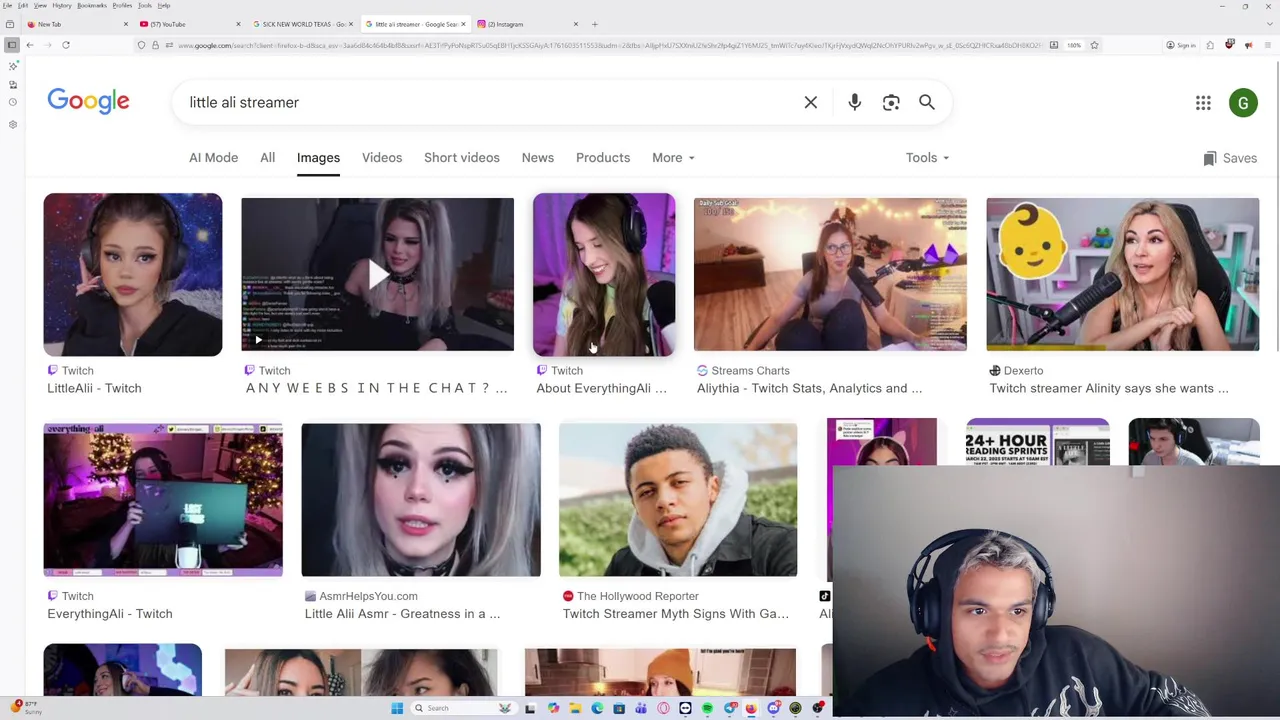Open Microsoft Edge from the taskbar
Viewport: 1280px width, 720px height.
tap(597, 708)
